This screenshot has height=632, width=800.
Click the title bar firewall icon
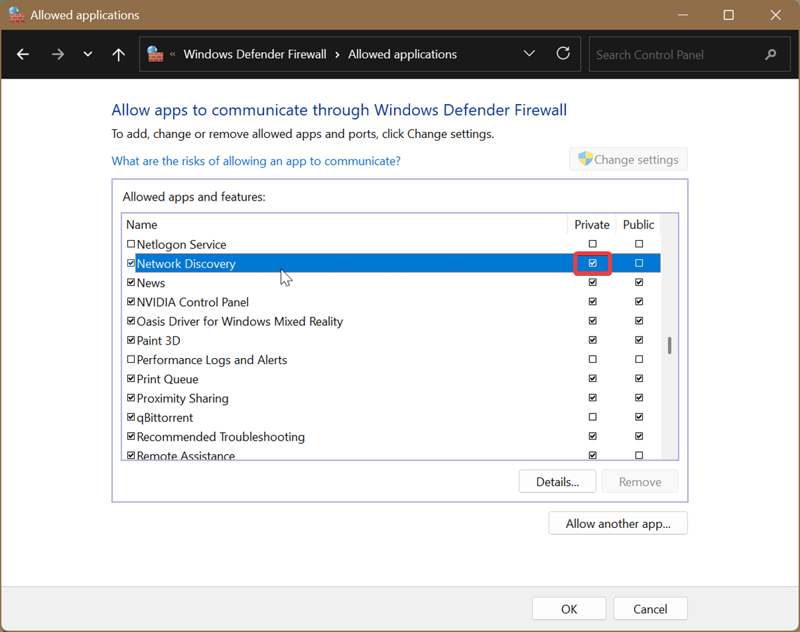tap(16, 15)
